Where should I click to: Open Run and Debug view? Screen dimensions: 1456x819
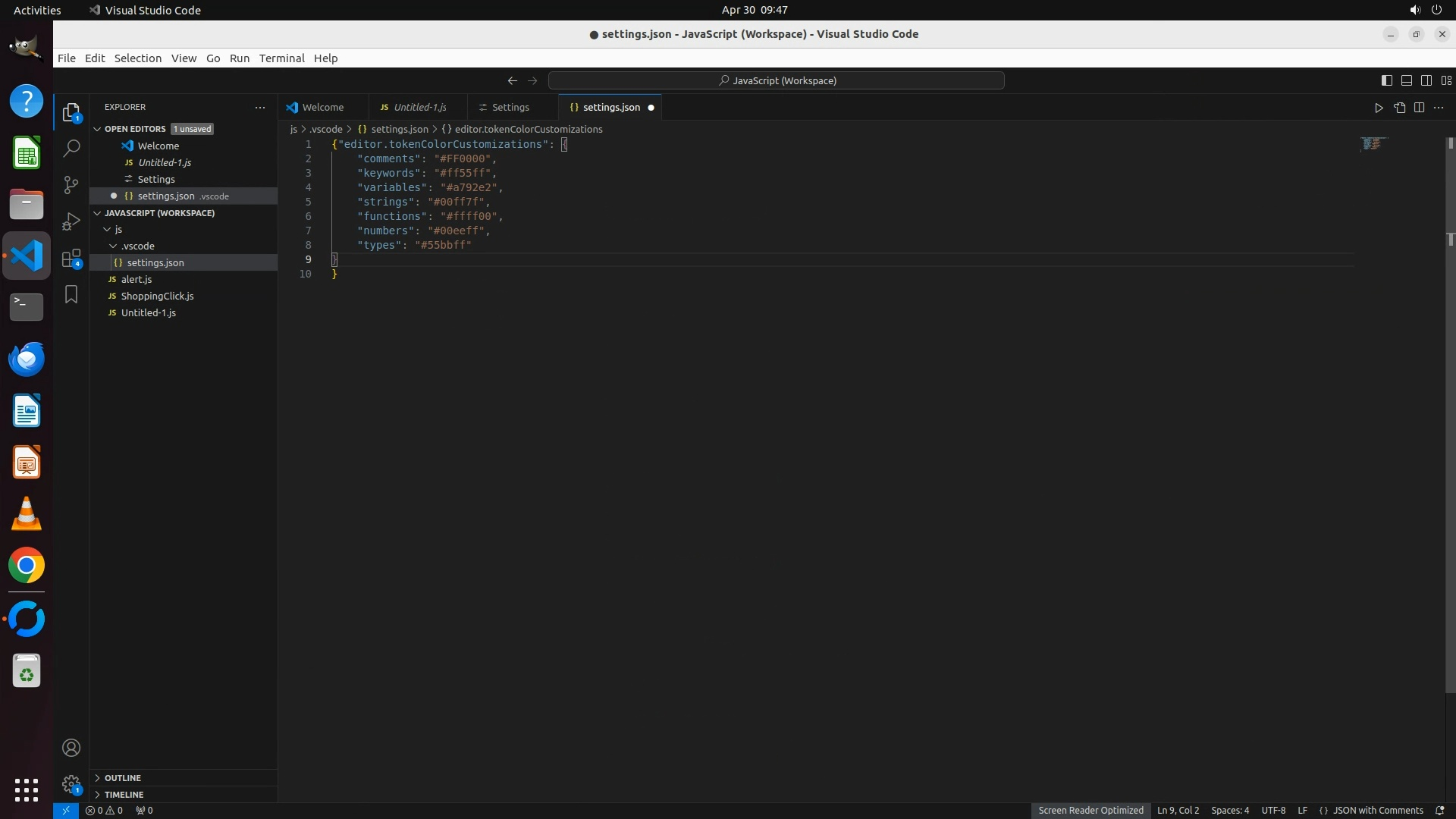(71, 221)
